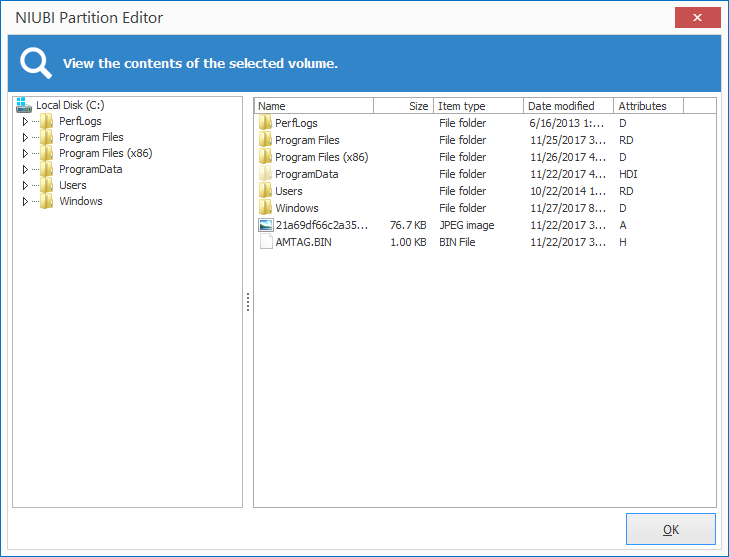Click the 76.7 KB size cell
729x557 pixels.
point(408,225)
